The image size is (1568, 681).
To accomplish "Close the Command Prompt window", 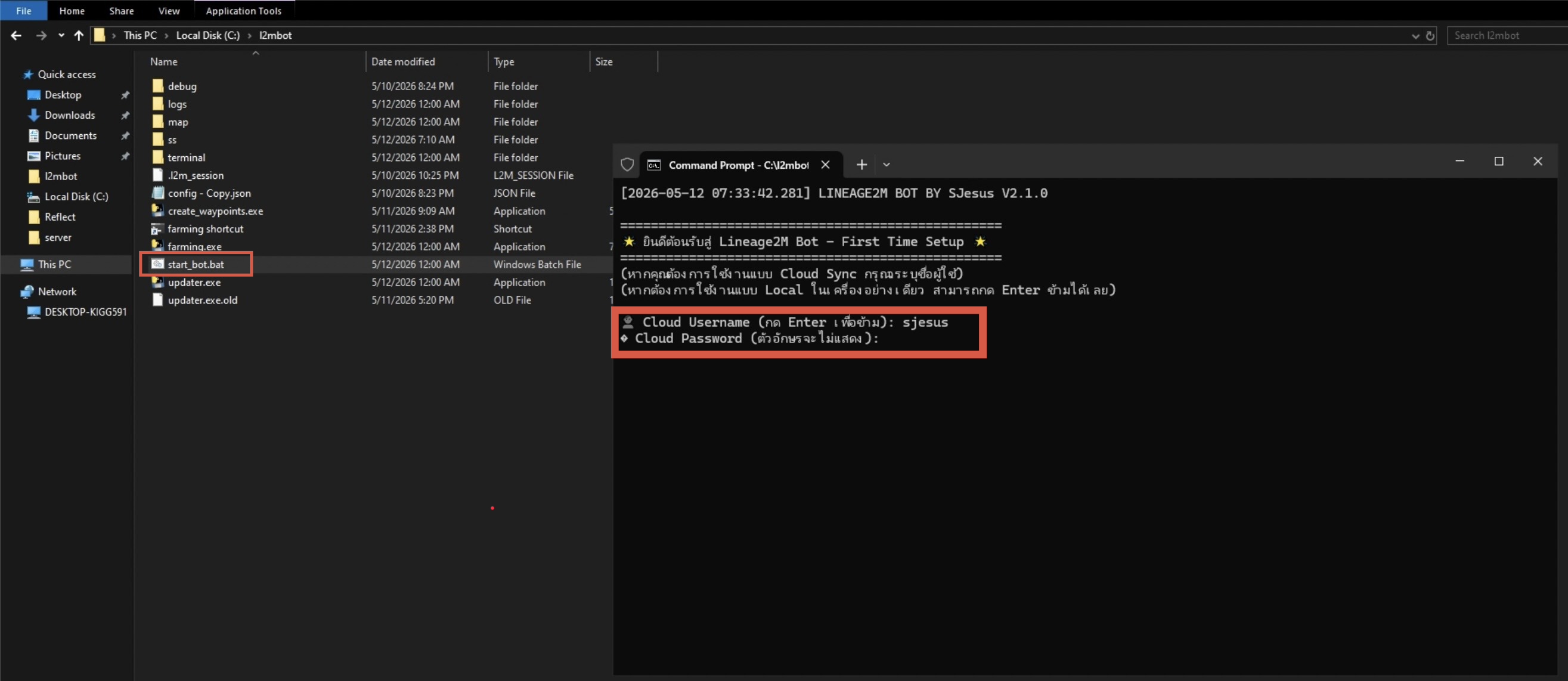I will pyautogui.click(x=1538, y=161).
